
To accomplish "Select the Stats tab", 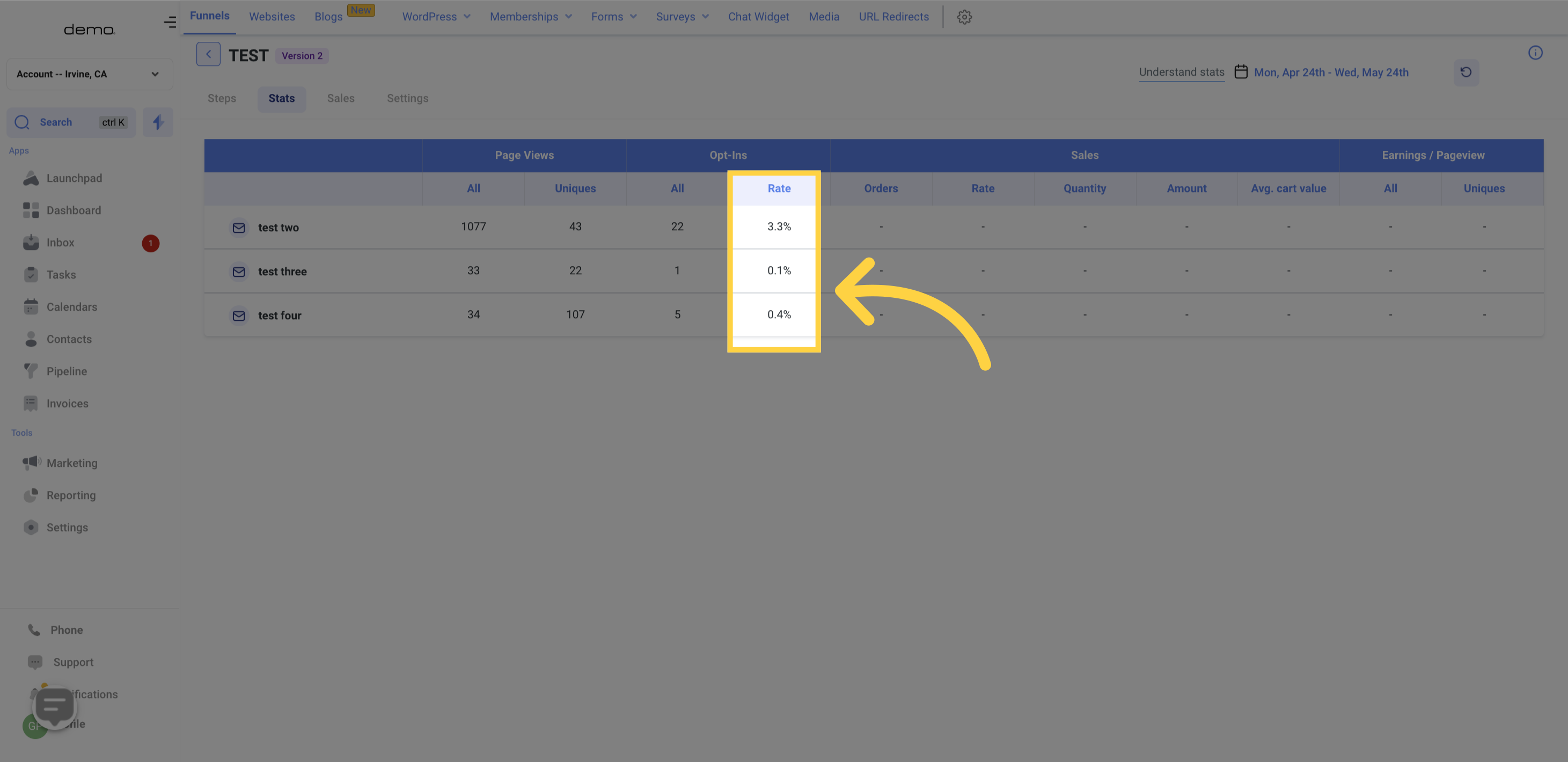I will click(281, 99).
